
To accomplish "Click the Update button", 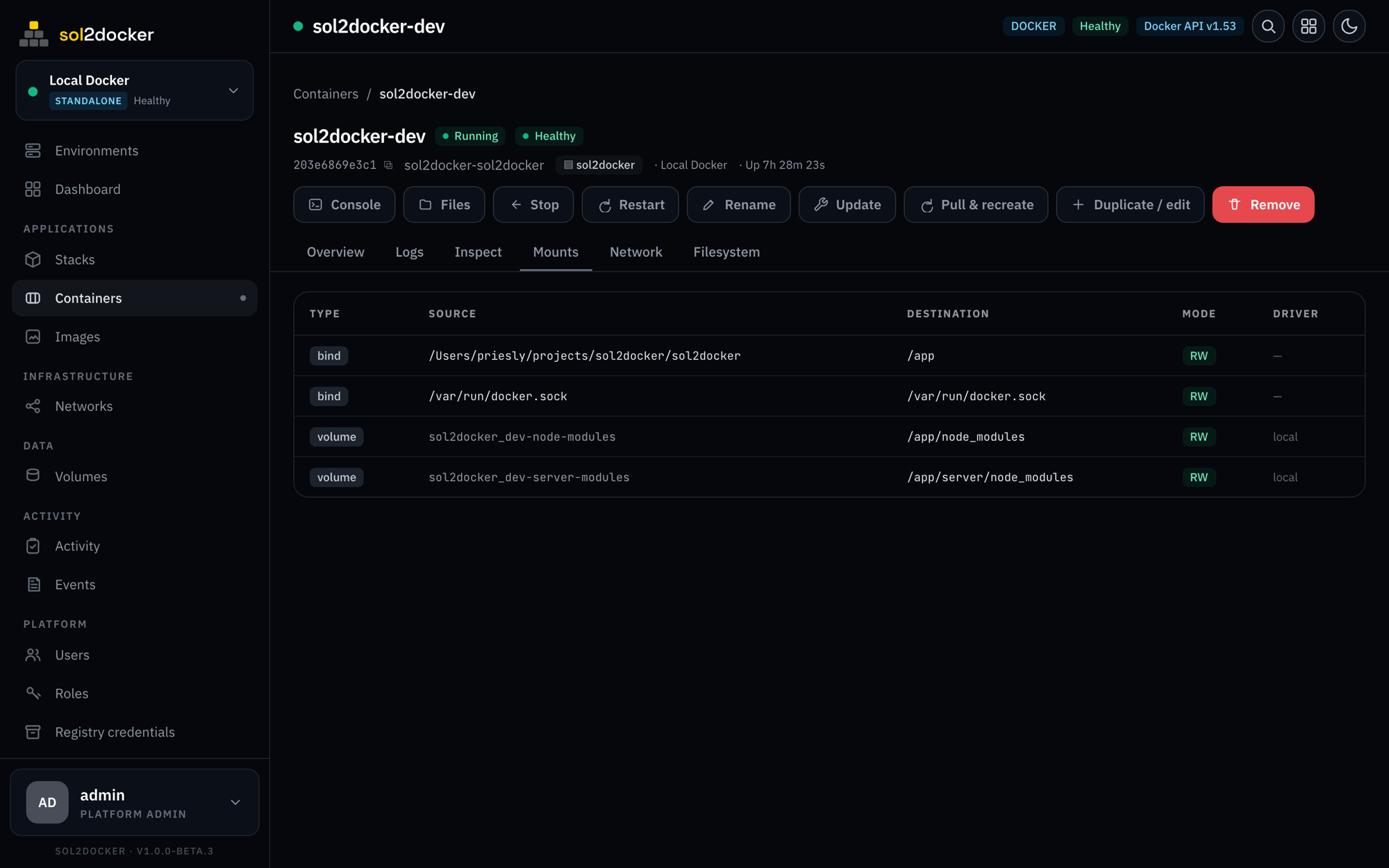I will [847, 205].
